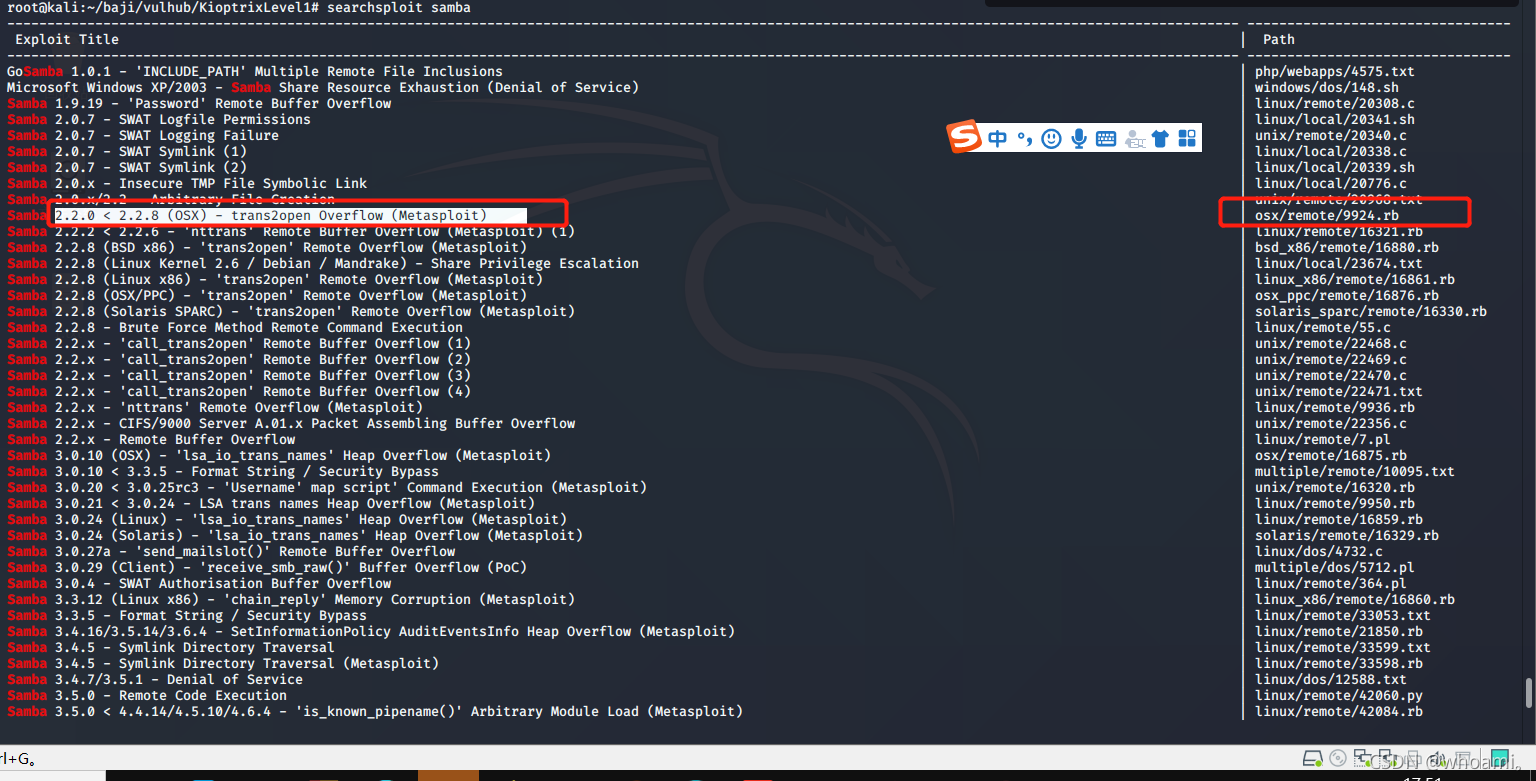Click the VM hard disk status icon
The height and width of the screenshot is (781, 1536).
click(x=1314, y=760)
